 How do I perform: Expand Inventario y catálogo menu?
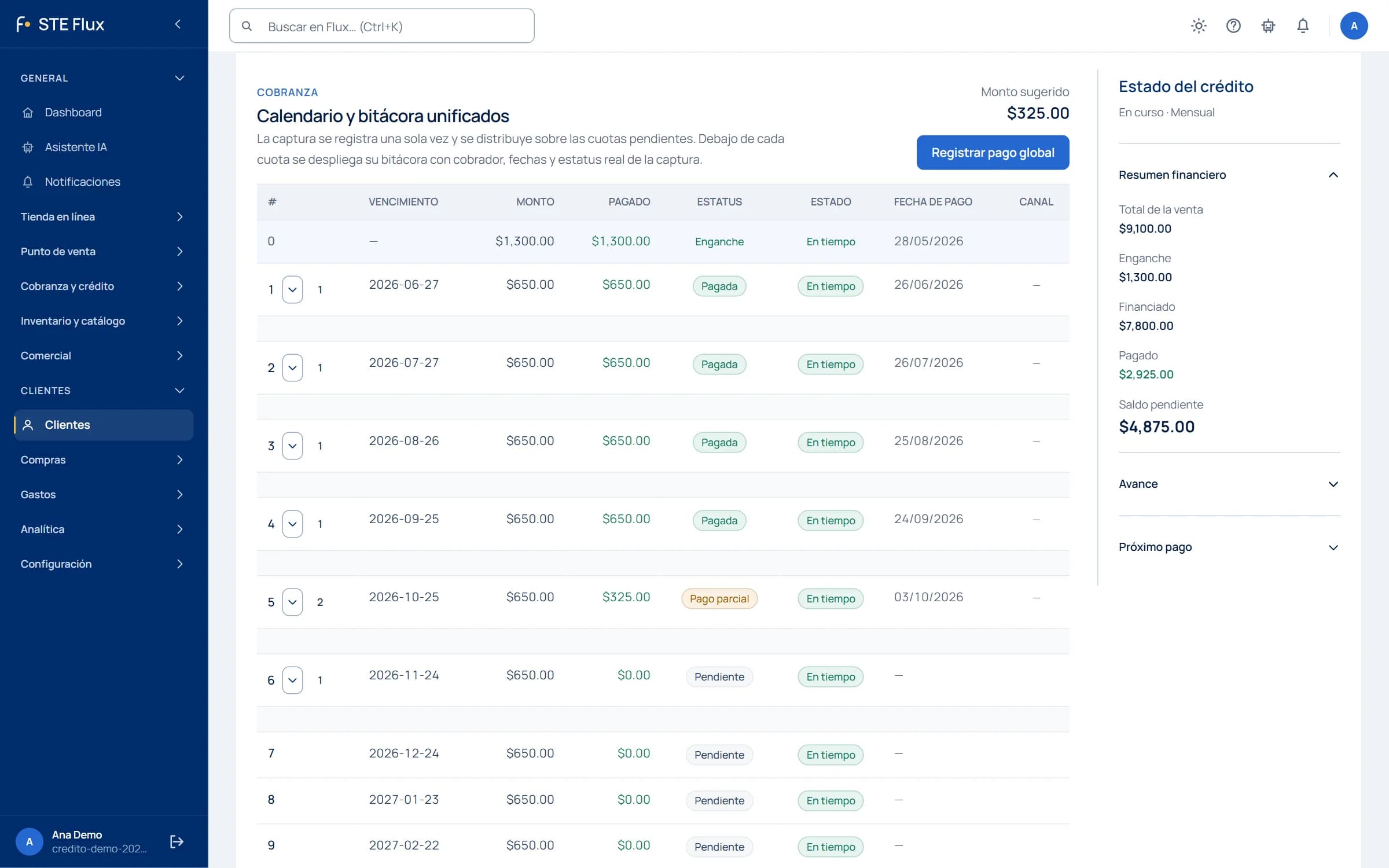(x=104, y=321)
